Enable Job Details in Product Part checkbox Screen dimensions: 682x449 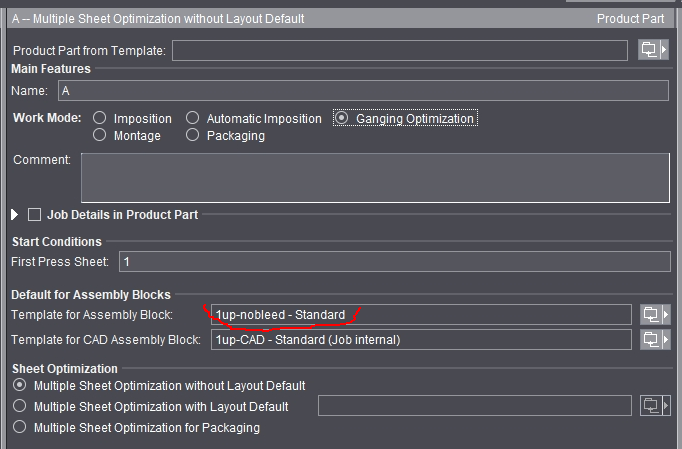[x=35, y=214]
